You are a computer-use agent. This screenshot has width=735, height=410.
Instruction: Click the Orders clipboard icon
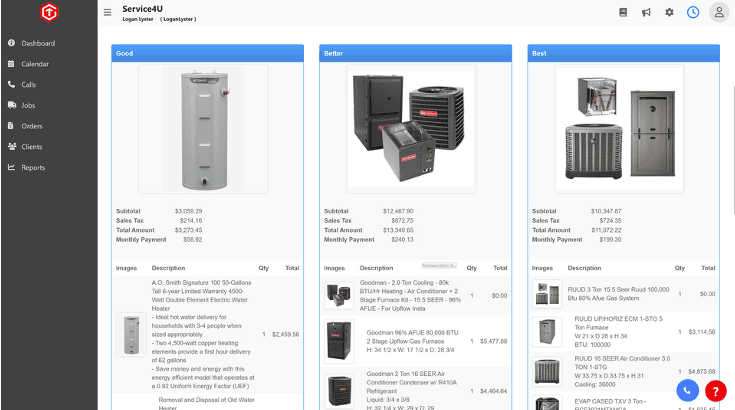(11, 126)
